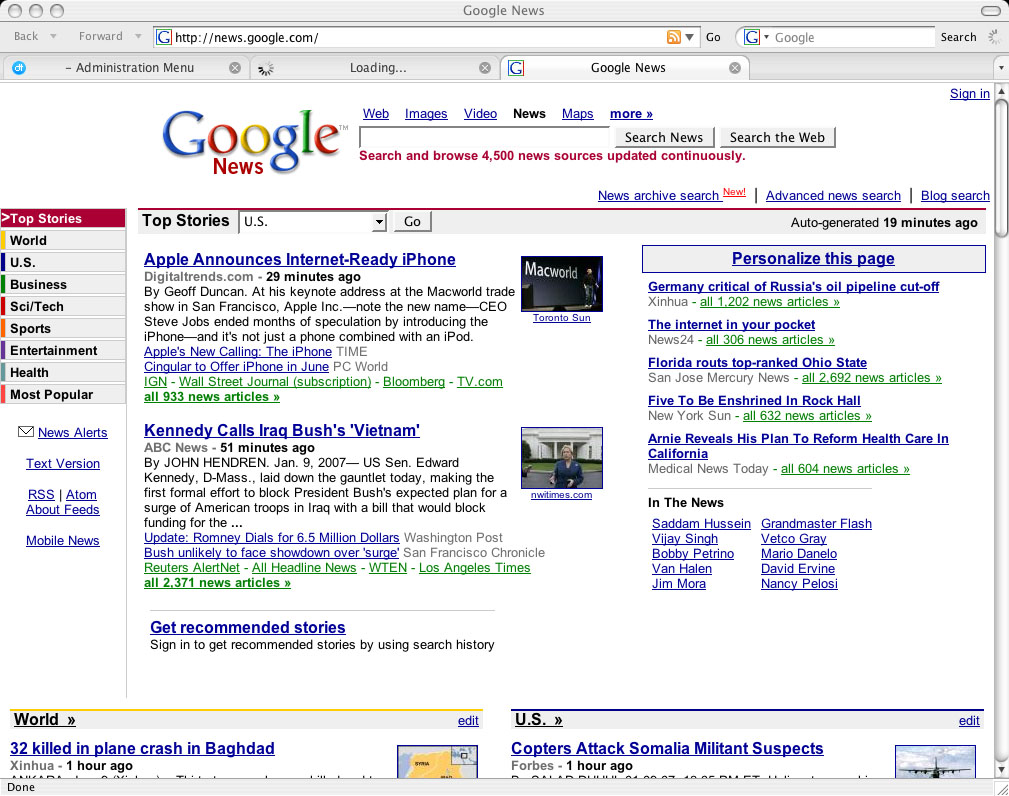
Task: Open News archive search link
Action: pyautogui.click(x=658, y=195)
